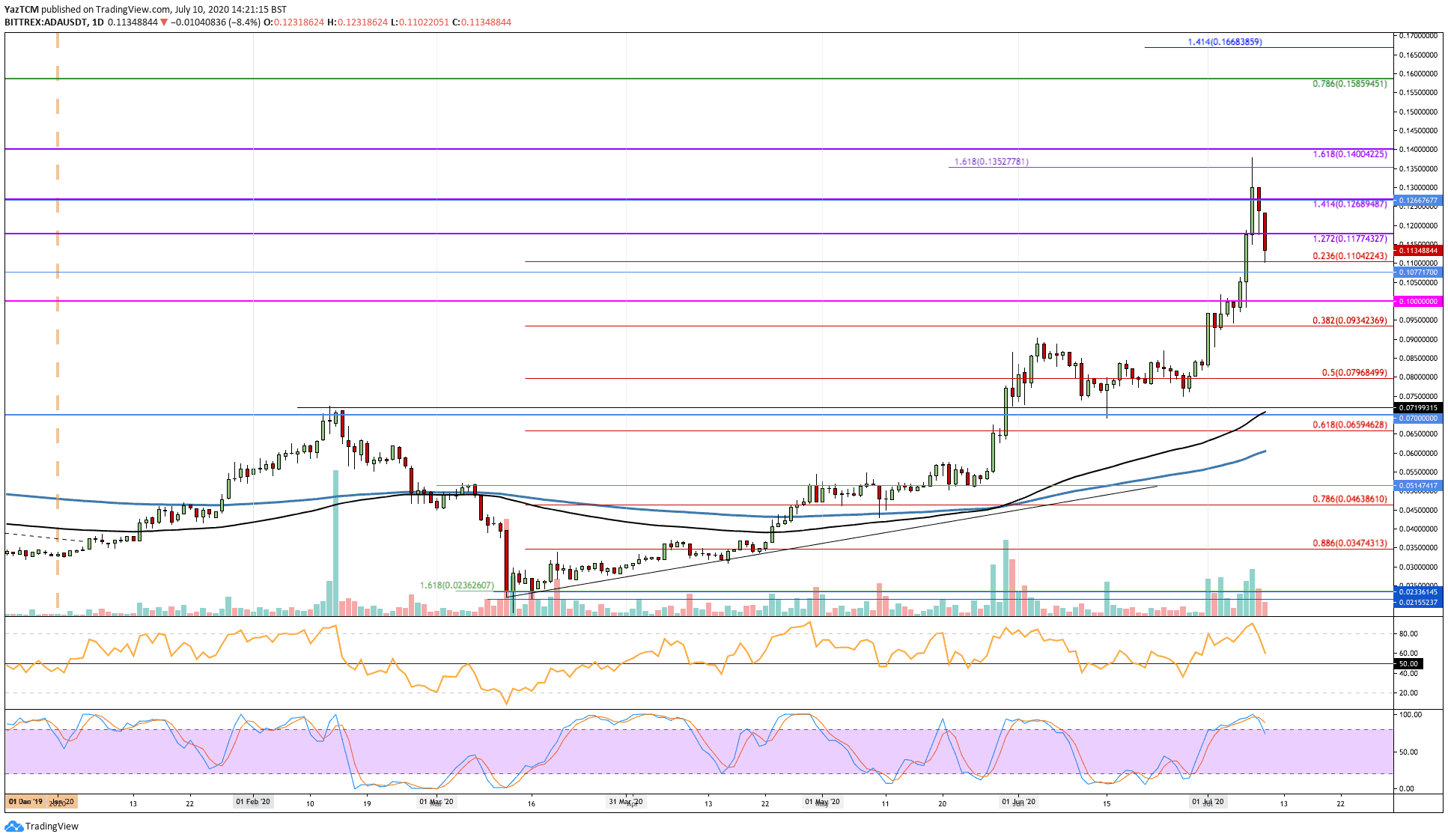Screen dimensions: 1448x840
Task: Select the 0.236(0.11042243) retracement label
Action: pyautogui.click(x=1349, y=256)
